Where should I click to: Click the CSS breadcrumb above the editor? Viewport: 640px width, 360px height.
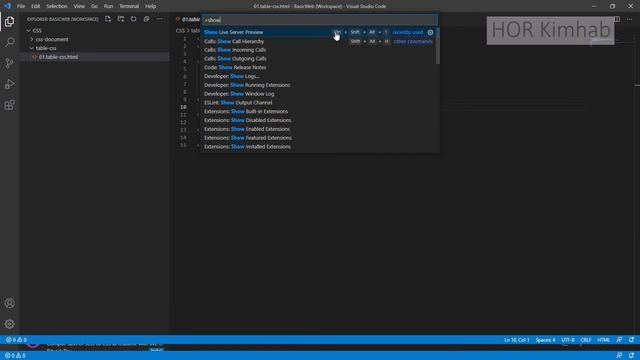click(x=180, y=31)
